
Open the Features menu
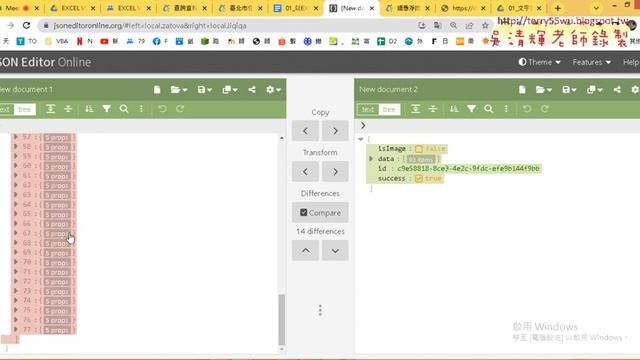[x=591, y=62]
